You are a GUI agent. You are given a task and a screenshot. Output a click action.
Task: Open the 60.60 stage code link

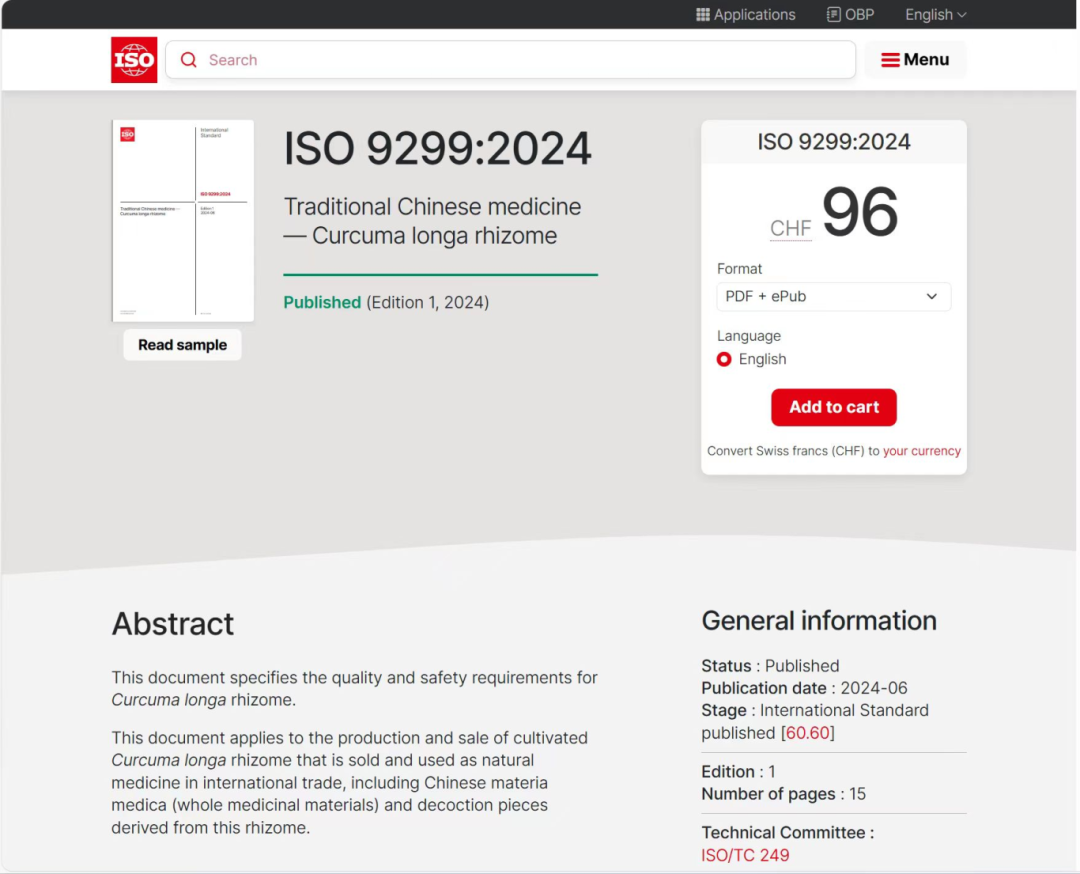tap(807, 733)
